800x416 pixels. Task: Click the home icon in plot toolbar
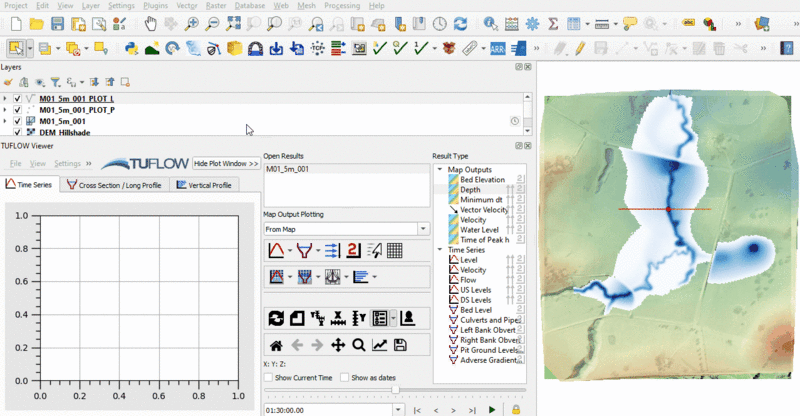(276, 345)
